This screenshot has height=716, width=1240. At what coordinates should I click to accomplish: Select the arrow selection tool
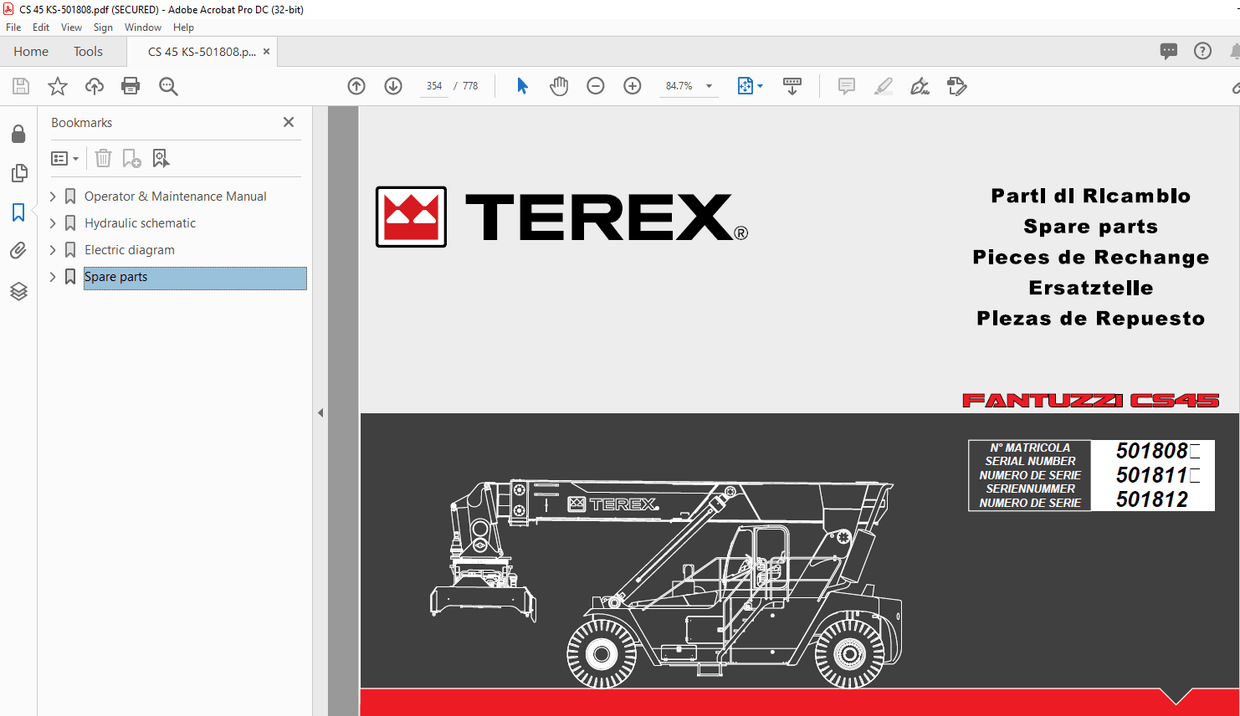521,86
